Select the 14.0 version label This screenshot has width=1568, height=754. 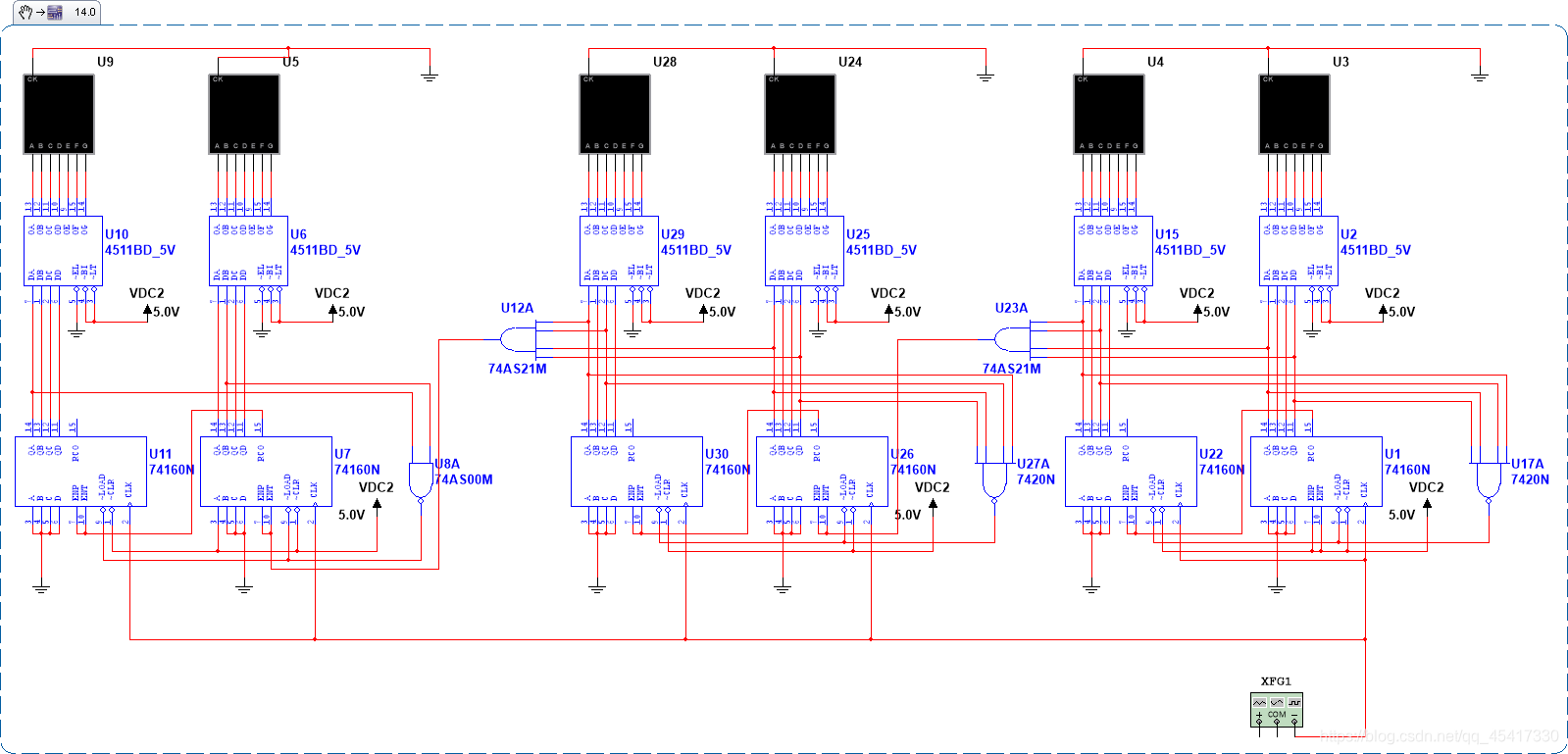(85, 12)
